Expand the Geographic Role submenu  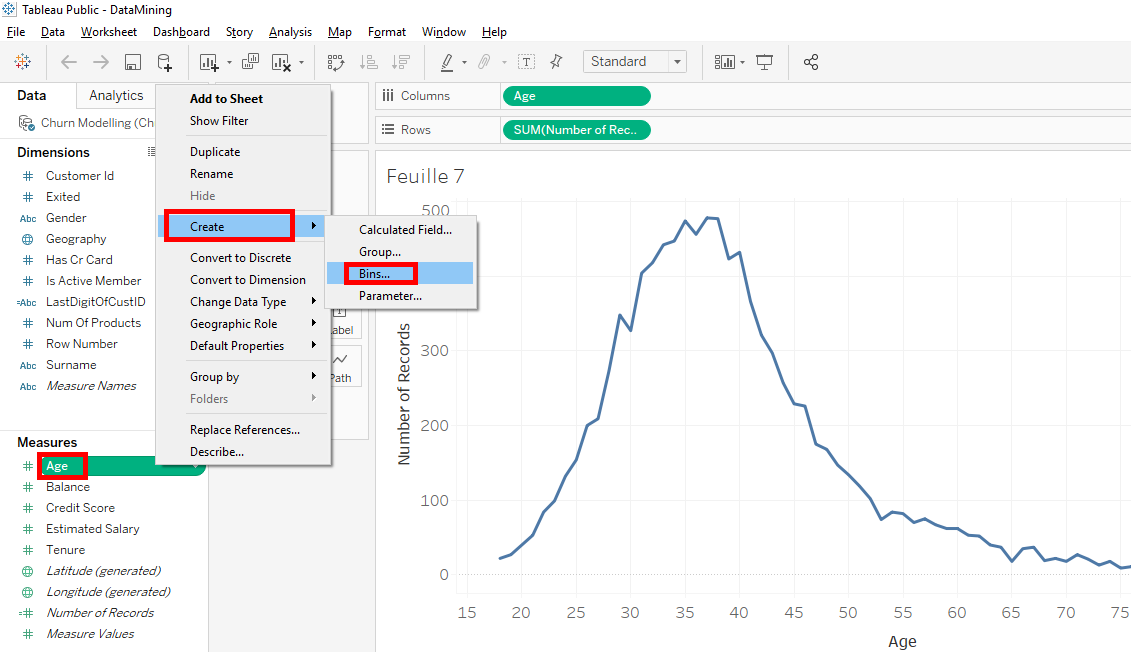tap(236, 323)
